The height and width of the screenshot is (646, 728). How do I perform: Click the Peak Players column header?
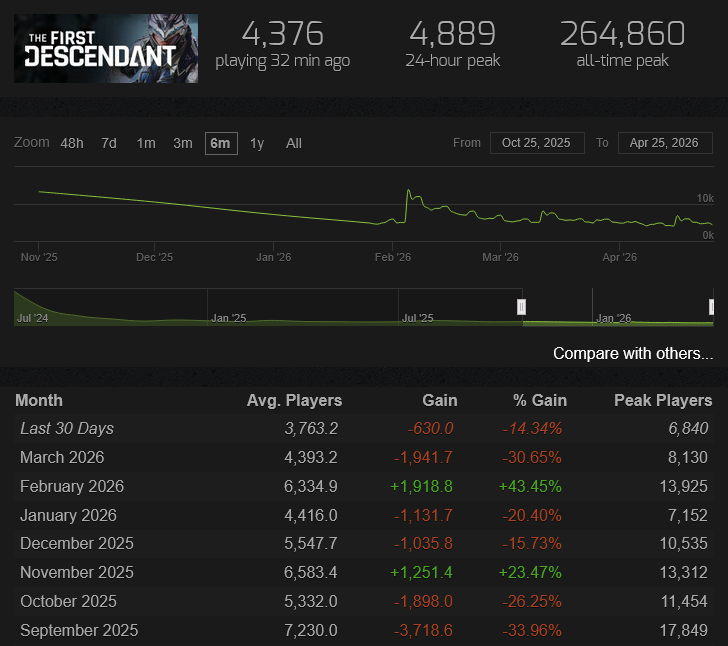click(663, 401)
